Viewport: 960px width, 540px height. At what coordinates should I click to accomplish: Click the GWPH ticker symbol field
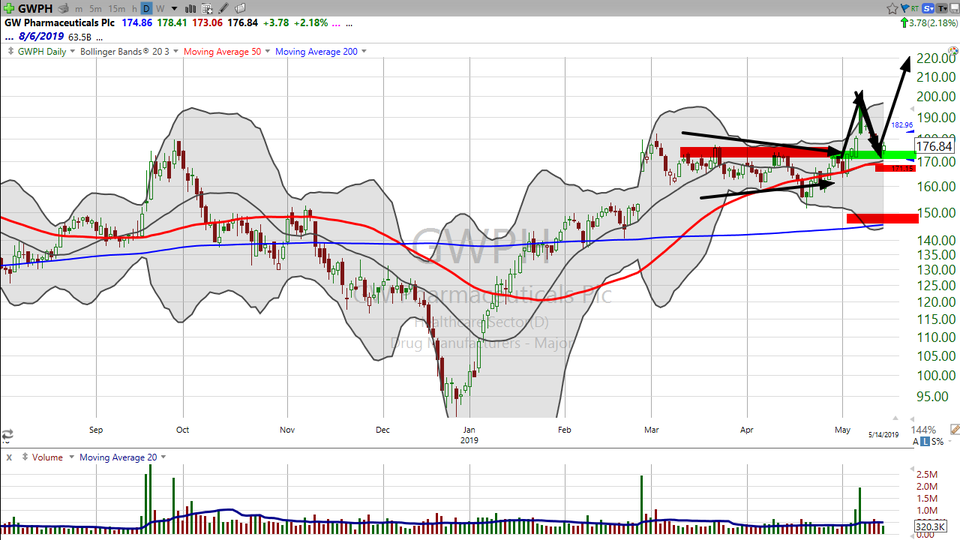36,9
